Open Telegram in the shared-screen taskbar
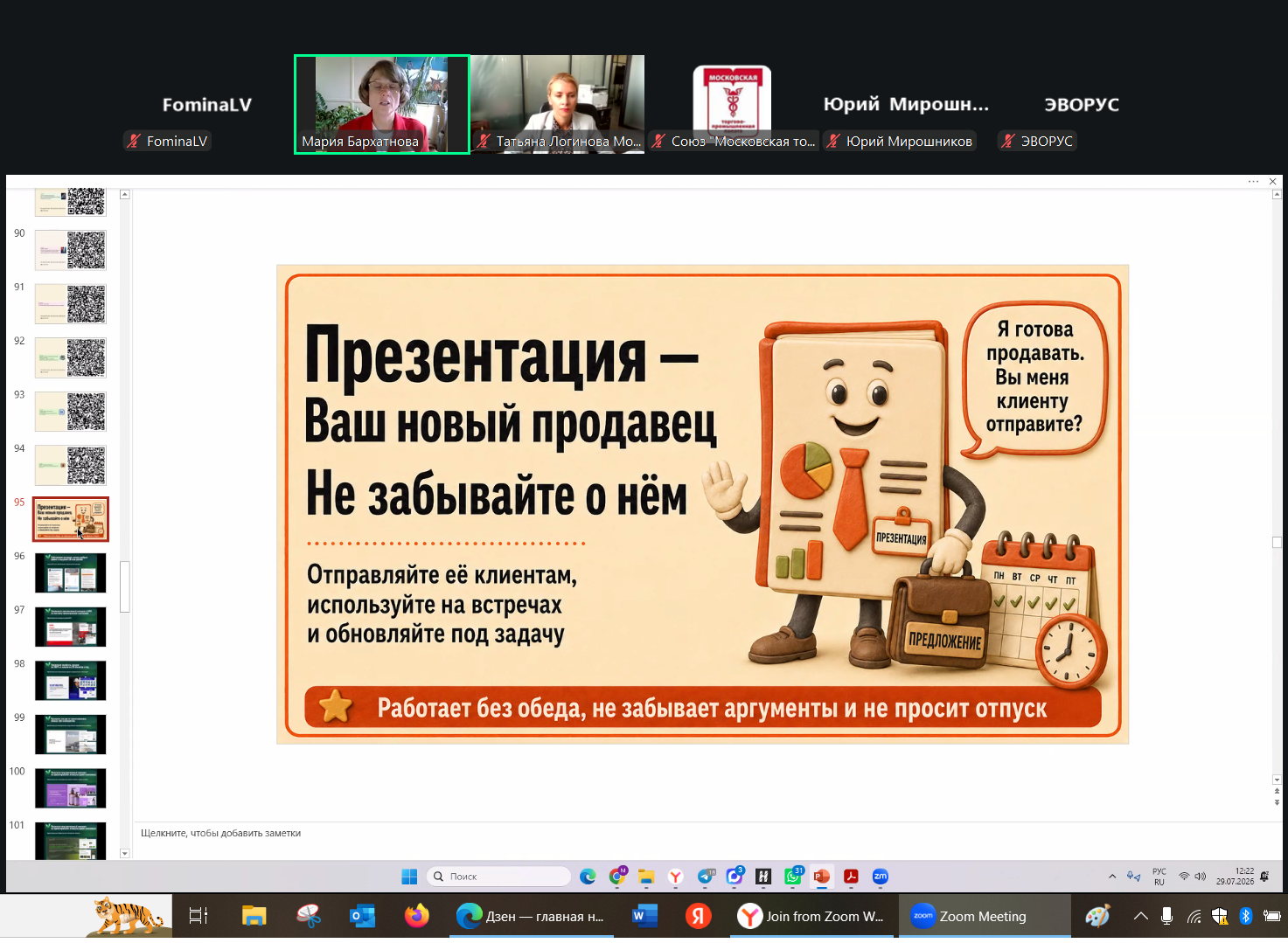The image size is (1288, 943). [705, 877]
